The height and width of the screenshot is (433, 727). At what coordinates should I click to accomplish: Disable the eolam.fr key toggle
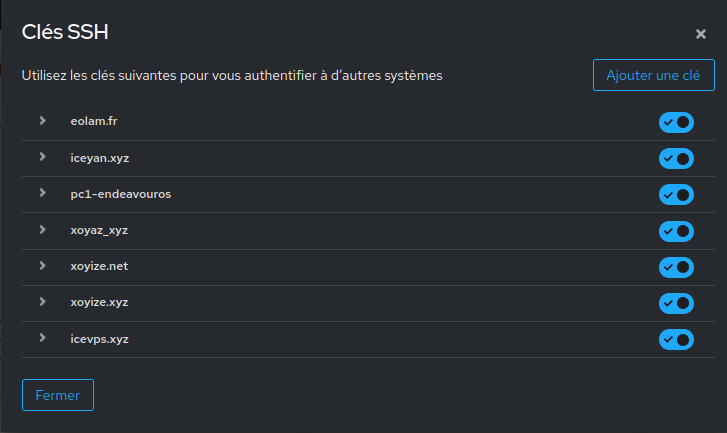(x=676, y=122)
